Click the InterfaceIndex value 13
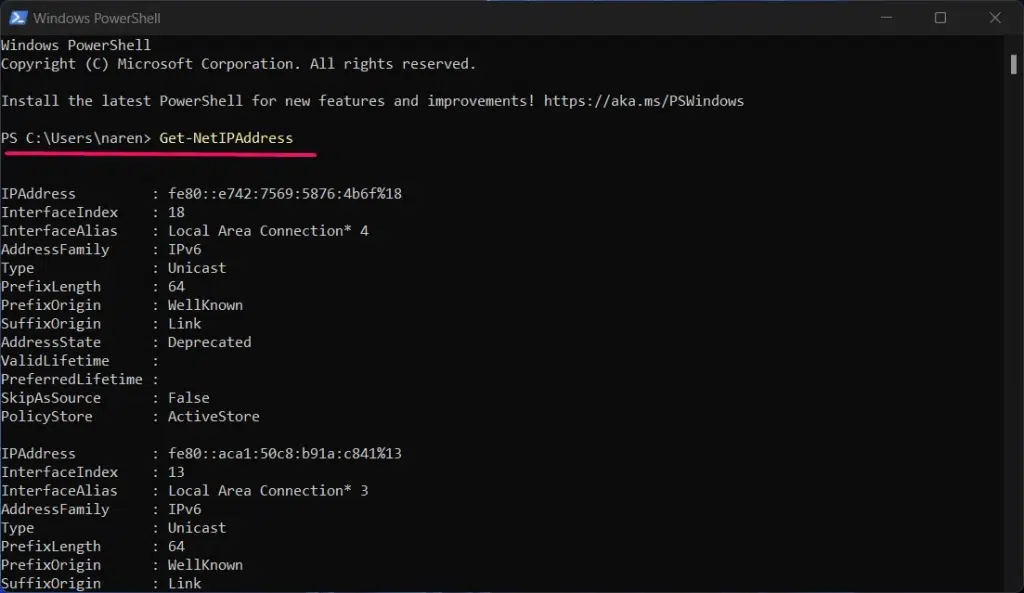Screen dimensions: 1024x593 pos(176,472)
